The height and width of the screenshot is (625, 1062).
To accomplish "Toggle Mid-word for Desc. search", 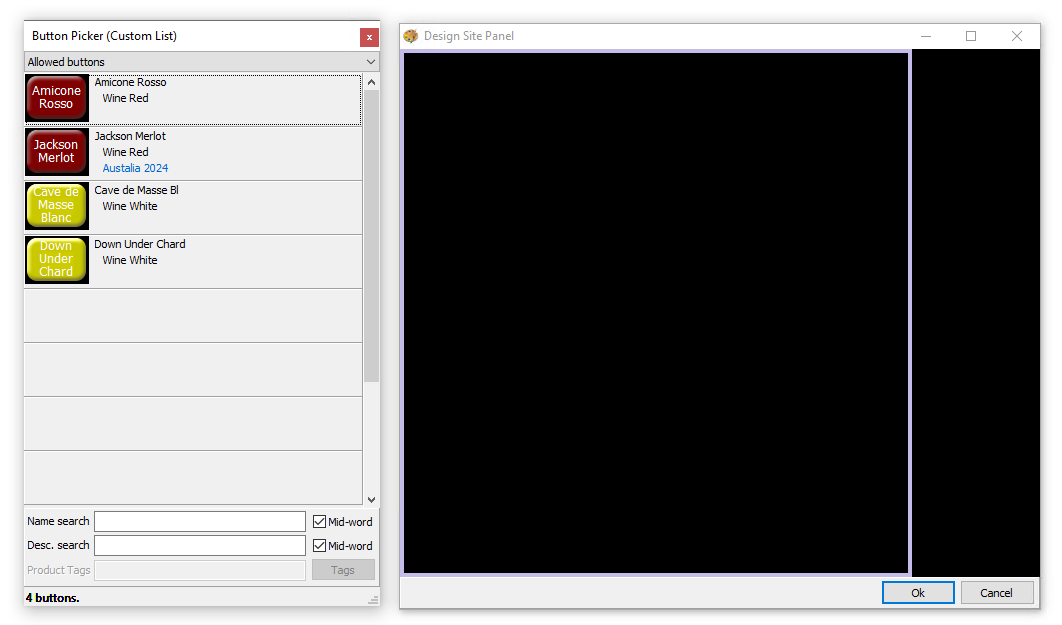I will point(320,546).
